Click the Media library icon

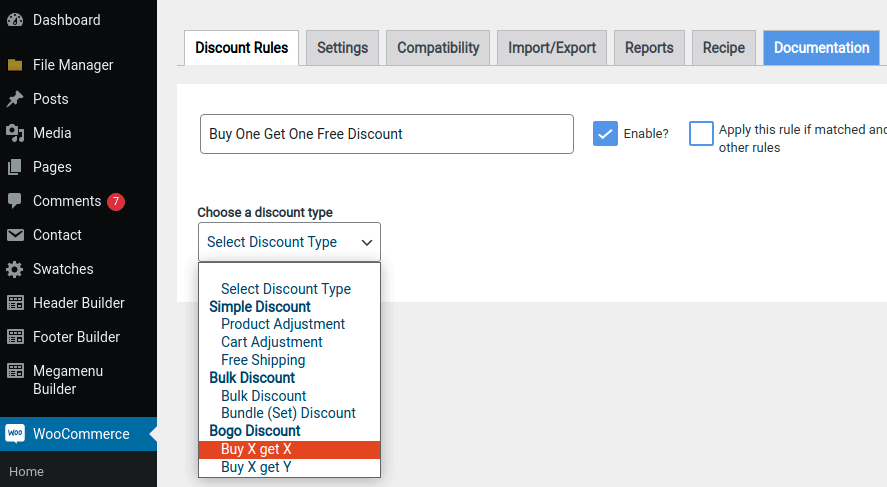pyautogui.click(x=15, y=133)
